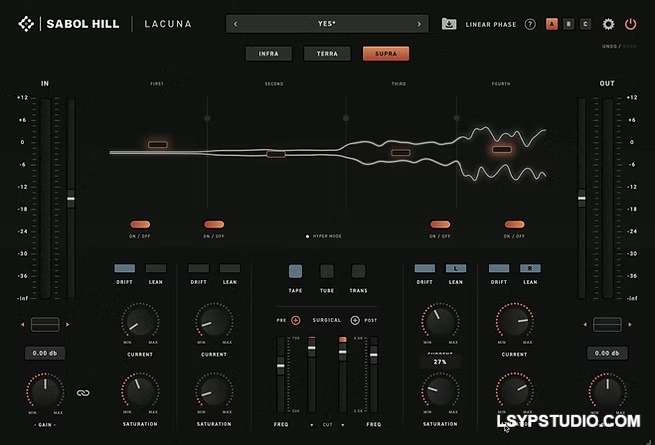Click the right FREQ slider handle
655x445 pixels.
(x=374, y=355)
